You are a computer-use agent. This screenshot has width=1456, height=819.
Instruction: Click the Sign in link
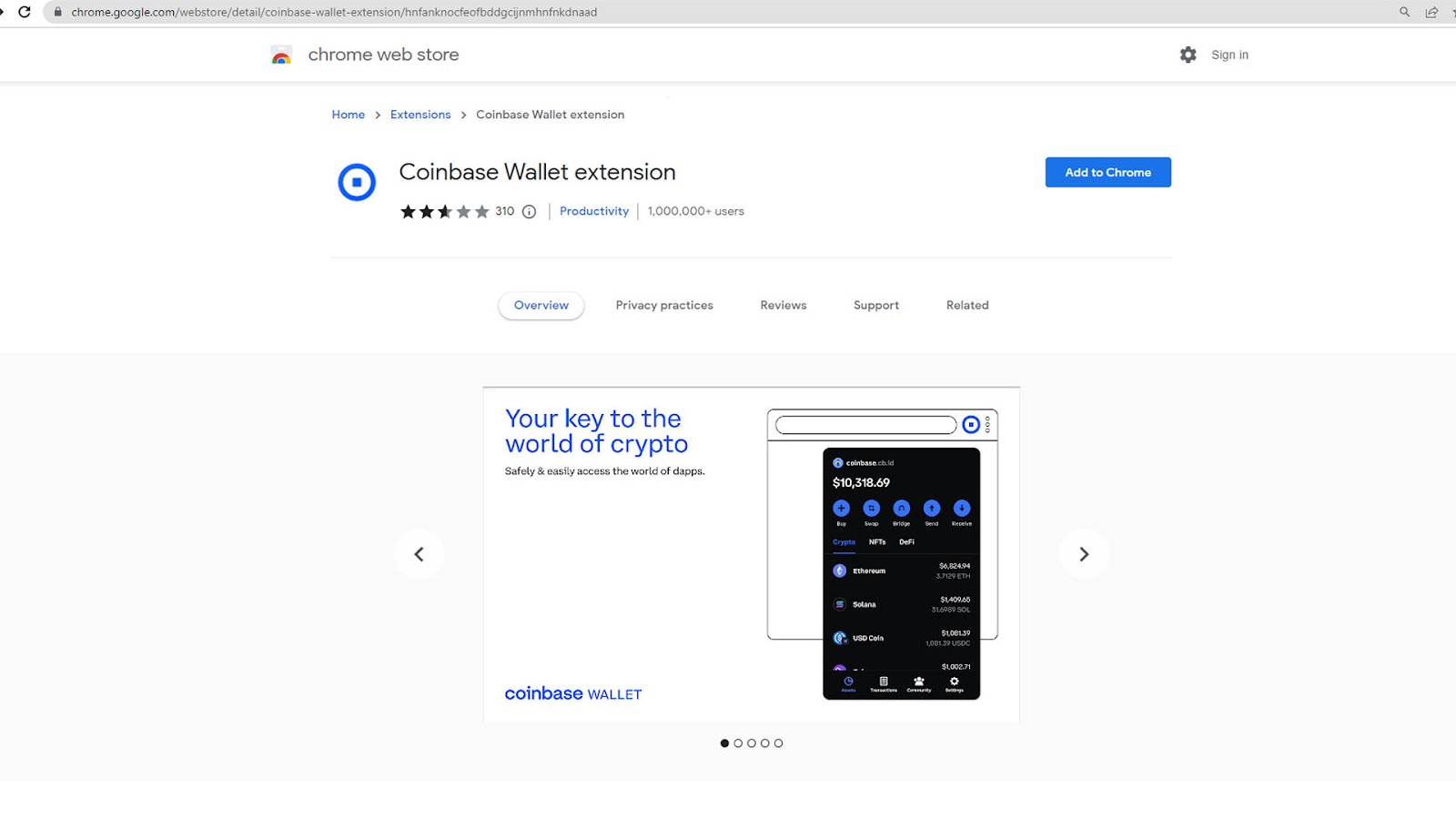[1229, 55]
